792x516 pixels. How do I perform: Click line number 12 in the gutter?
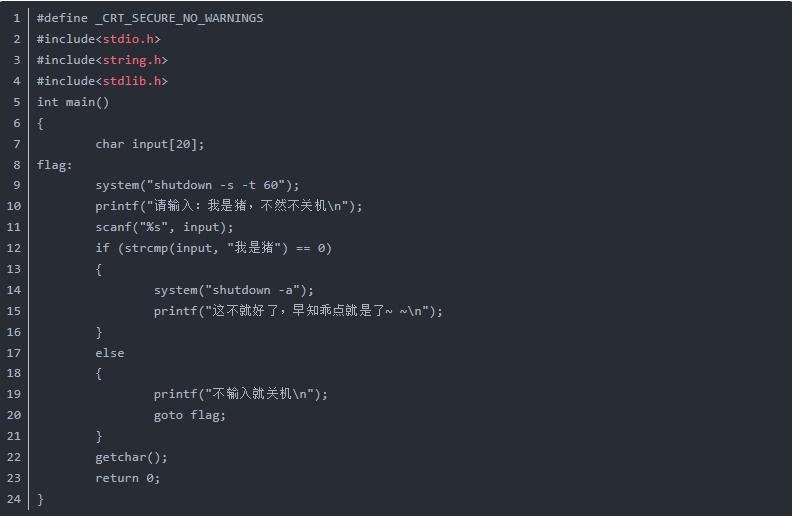(x=13, y=248)
